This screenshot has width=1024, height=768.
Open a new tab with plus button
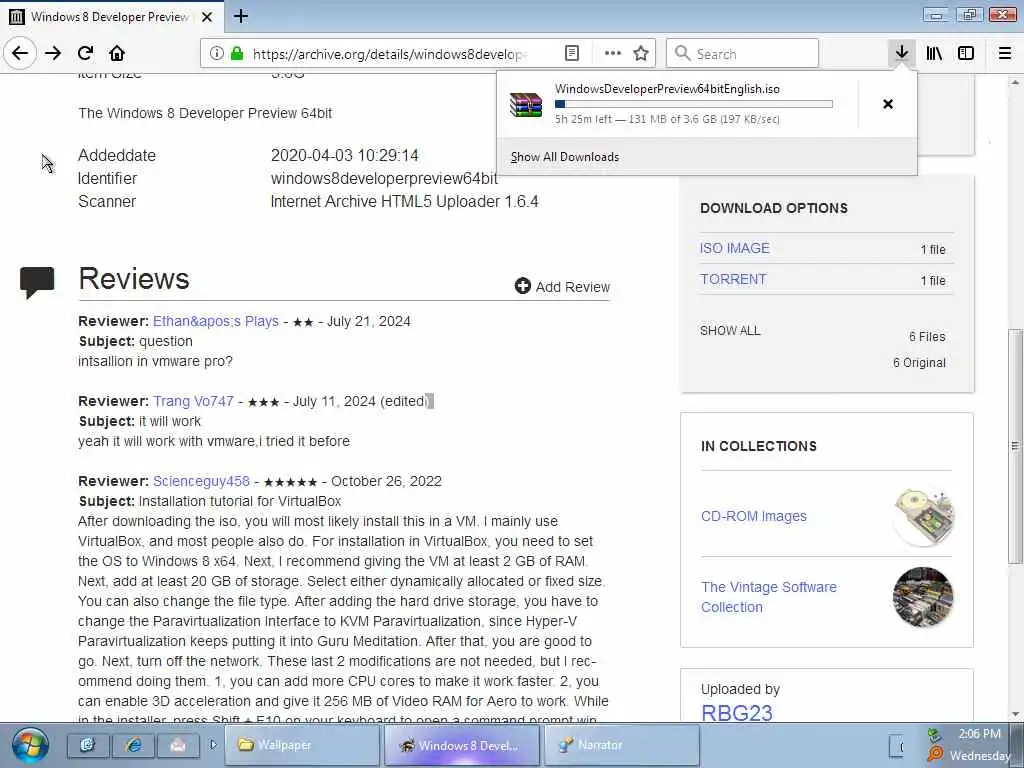(240, 16)
